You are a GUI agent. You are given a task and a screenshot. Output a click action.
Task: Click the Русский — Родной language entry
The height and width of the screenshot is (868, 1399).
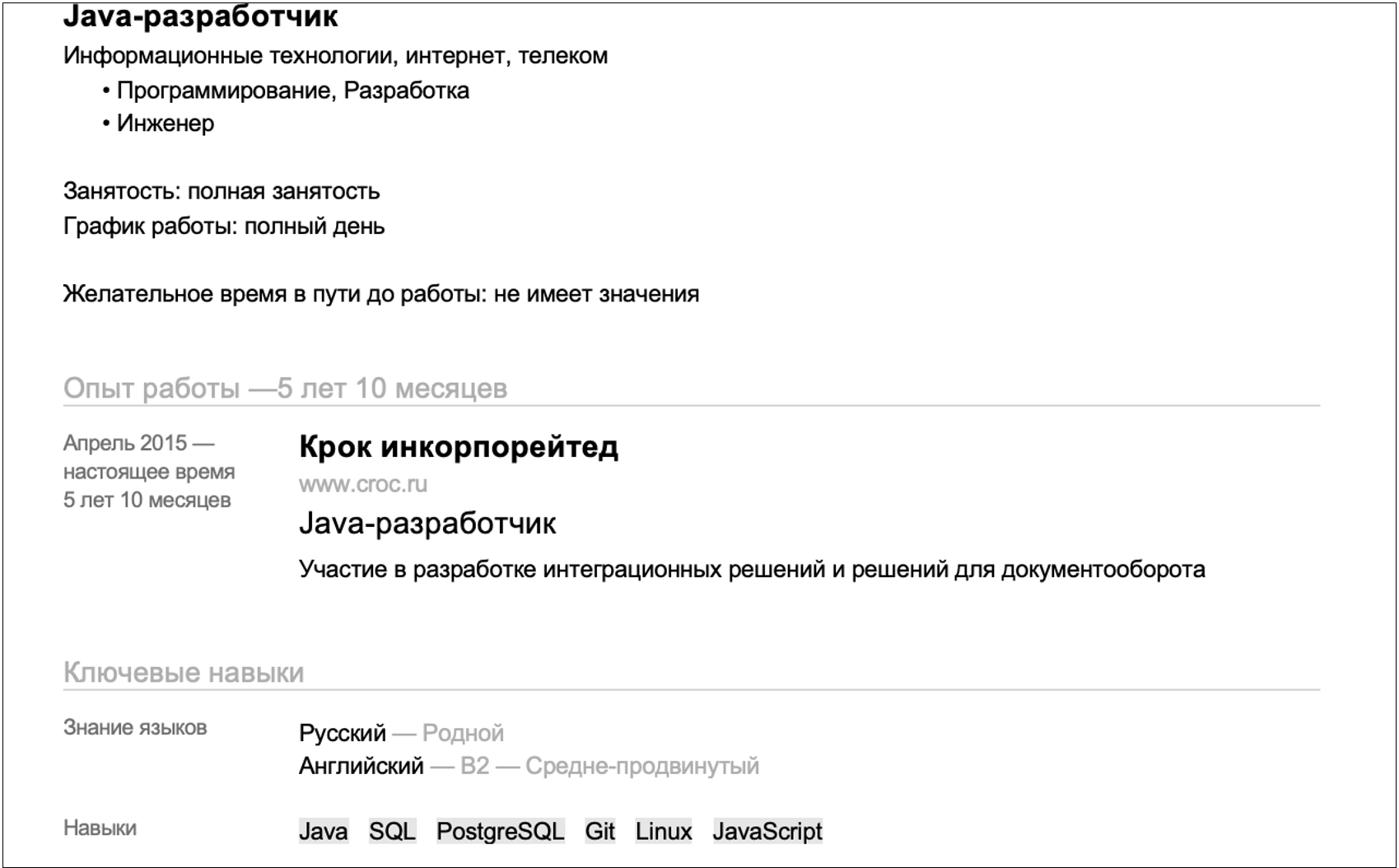pos(401,733)
